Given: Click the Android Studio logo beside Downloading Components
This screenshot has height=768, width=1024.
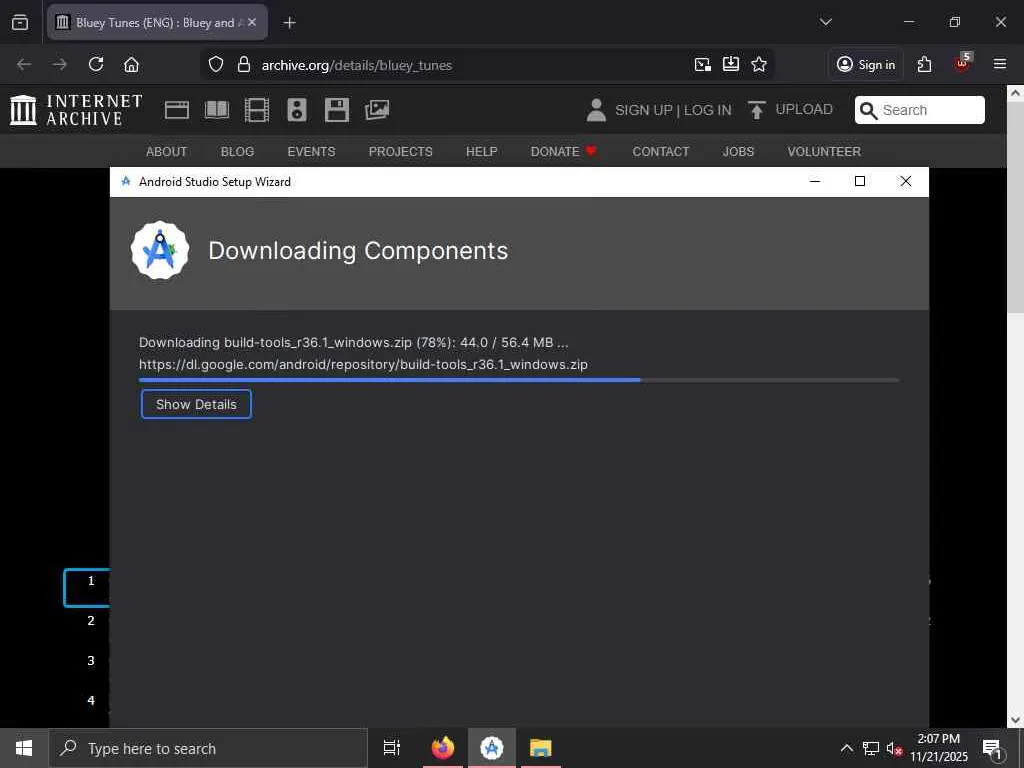Looking at the screenshot, I should pos(160,250).
